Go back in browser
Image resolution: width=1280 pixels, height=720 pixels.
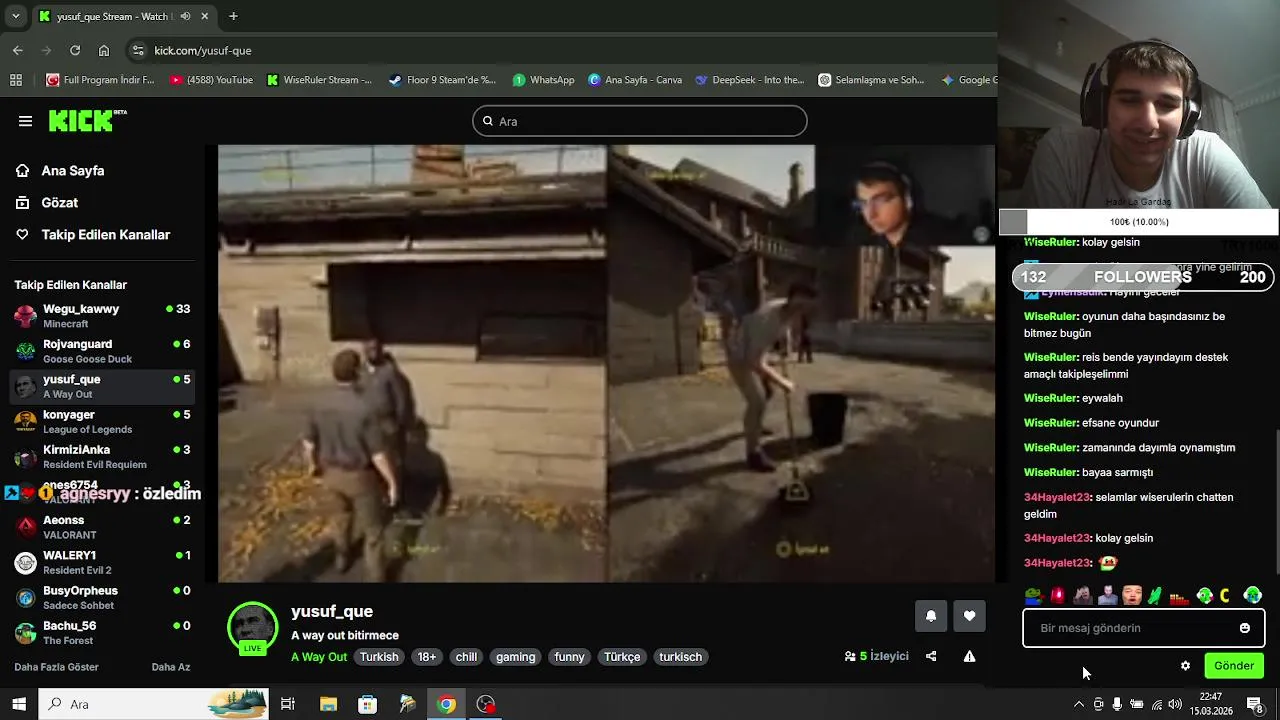18,50
